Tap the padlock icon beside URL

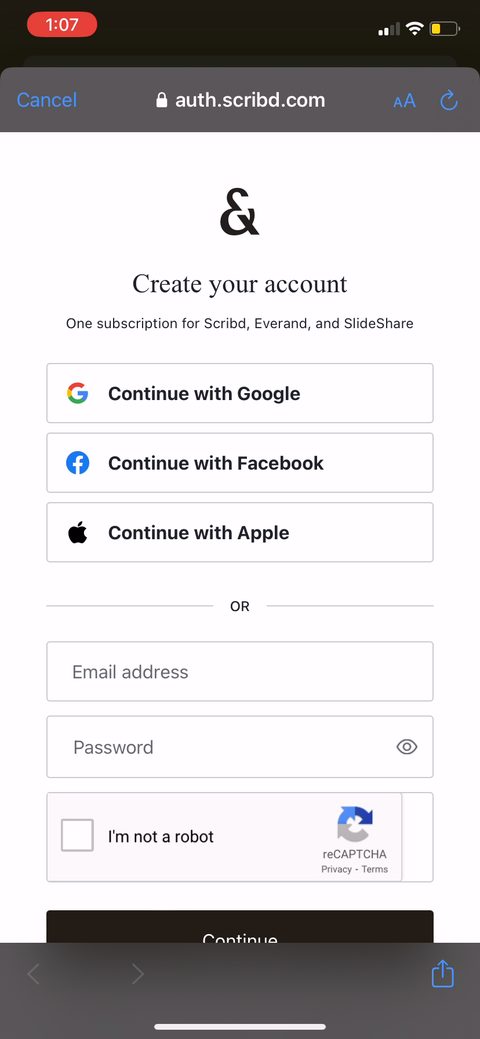[x=161, y=100]
